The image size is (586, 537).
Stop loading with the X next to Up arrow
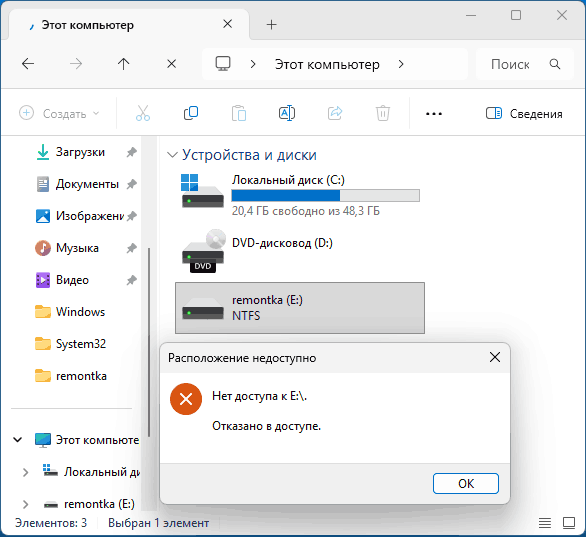click(x=172, y=64)
